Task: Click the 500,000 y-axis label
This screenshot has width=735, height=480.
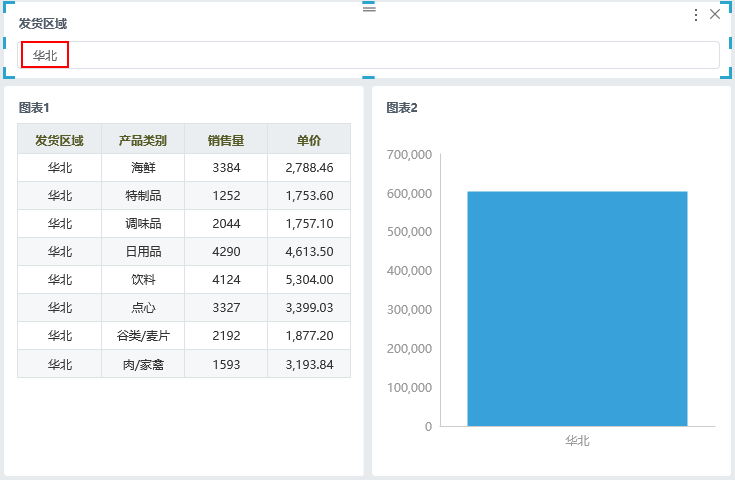Action: tap(409, 232)
